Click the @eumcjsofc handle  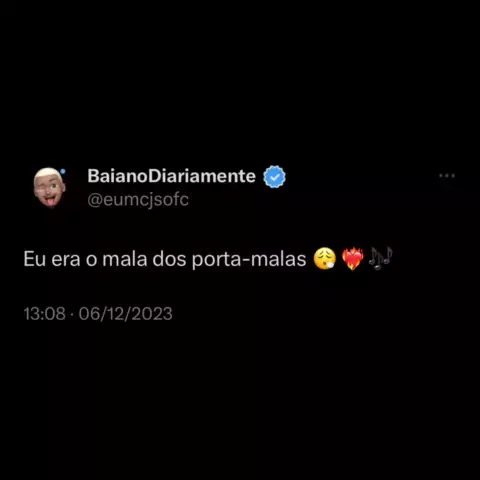pos(138,200)
